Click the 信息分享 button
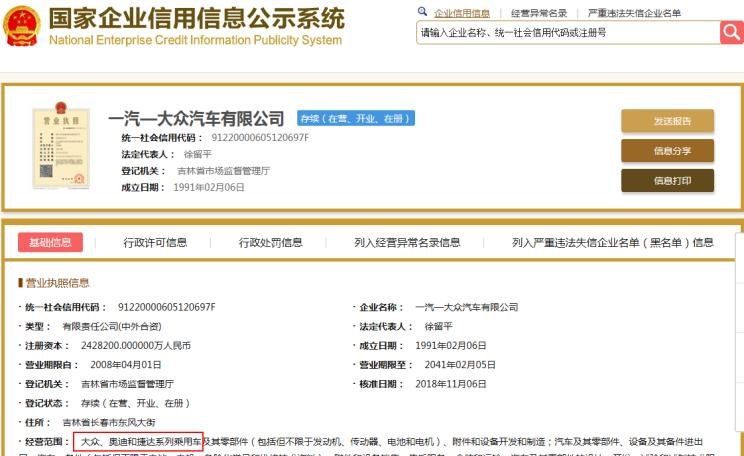Screen dimensions: 744x456 pos(667,151)
